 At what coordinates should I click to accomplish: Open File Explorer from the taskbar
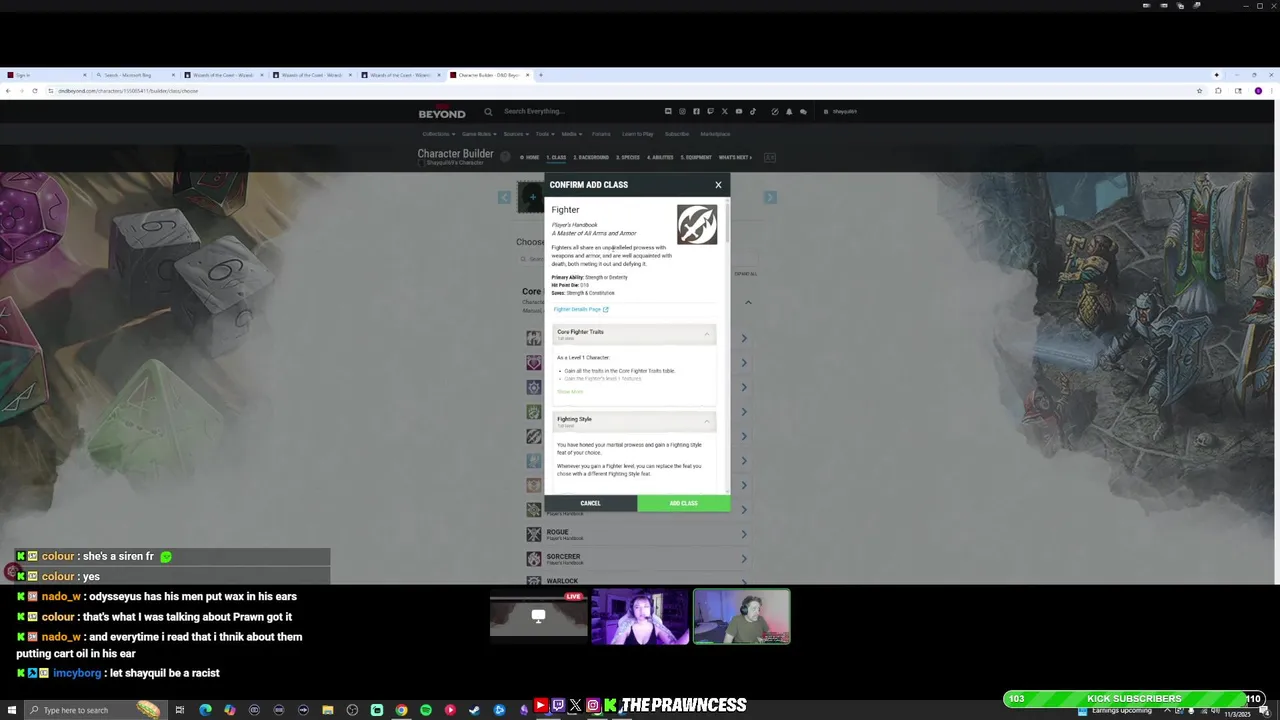[327, 710]
